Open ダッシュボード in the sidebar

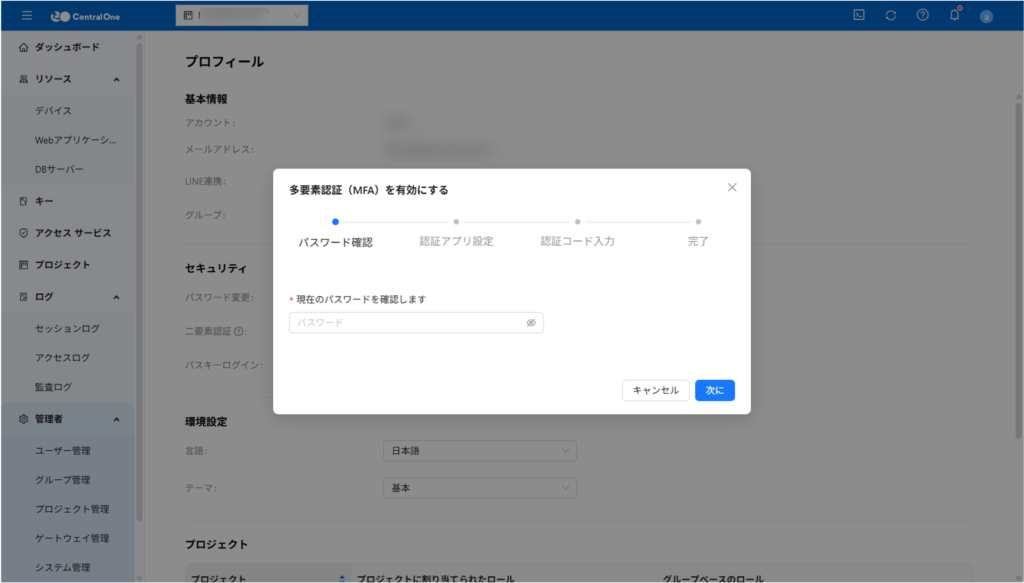coord(67,47)
